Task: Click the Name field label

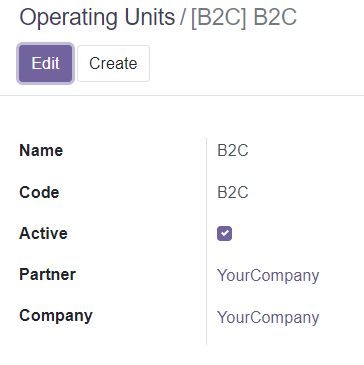Action: (x=41, y=150)
